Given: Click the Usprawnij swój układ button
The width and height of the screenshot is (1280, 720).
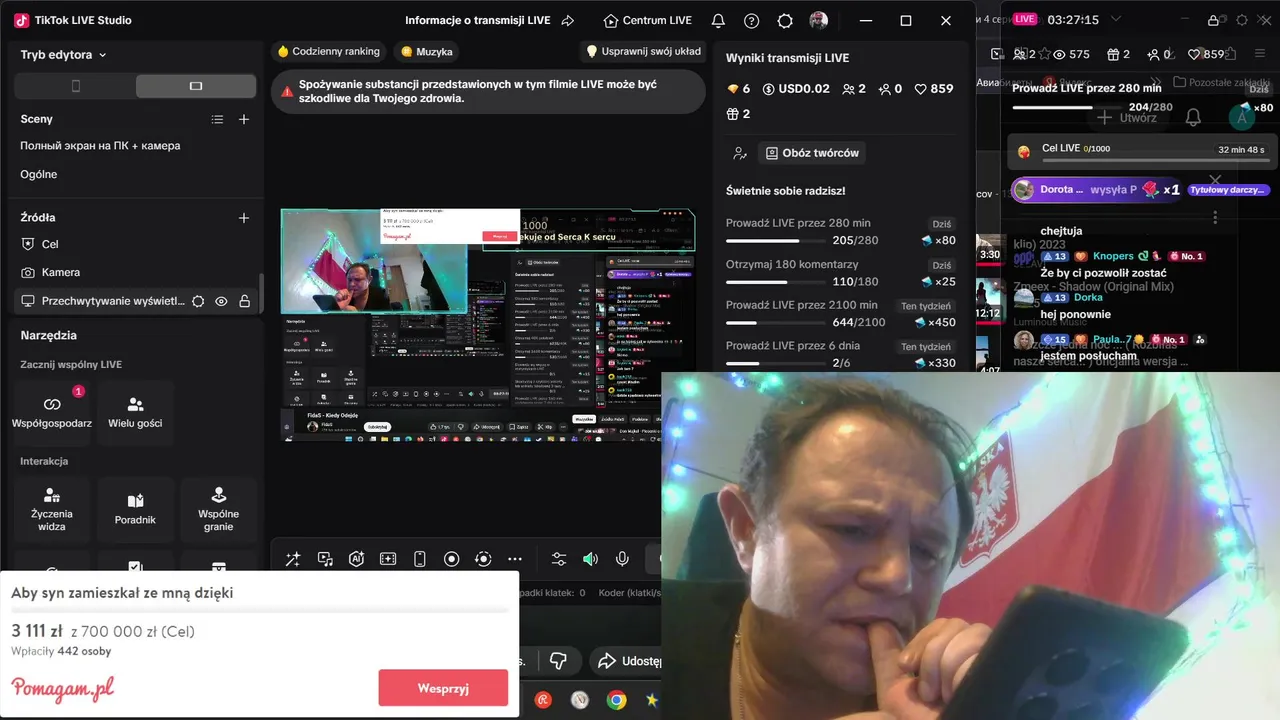Looking at the screenshot, I should 643,51.
